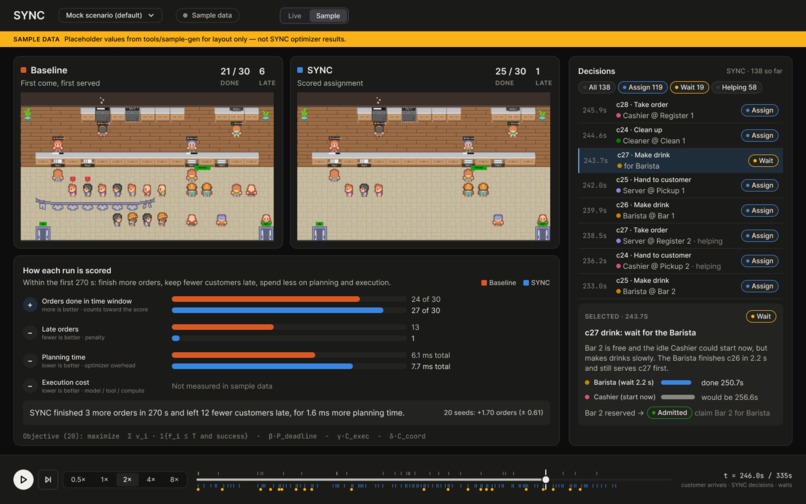Click the 7.7 ms total value

431,367
